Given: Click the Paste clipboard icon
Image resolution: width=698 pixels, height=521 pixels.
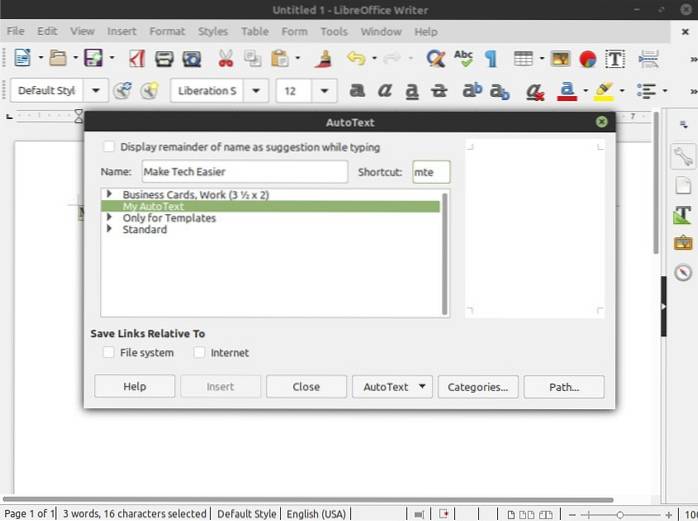Looking at the screenshot, I should click(x=280, y=58).
